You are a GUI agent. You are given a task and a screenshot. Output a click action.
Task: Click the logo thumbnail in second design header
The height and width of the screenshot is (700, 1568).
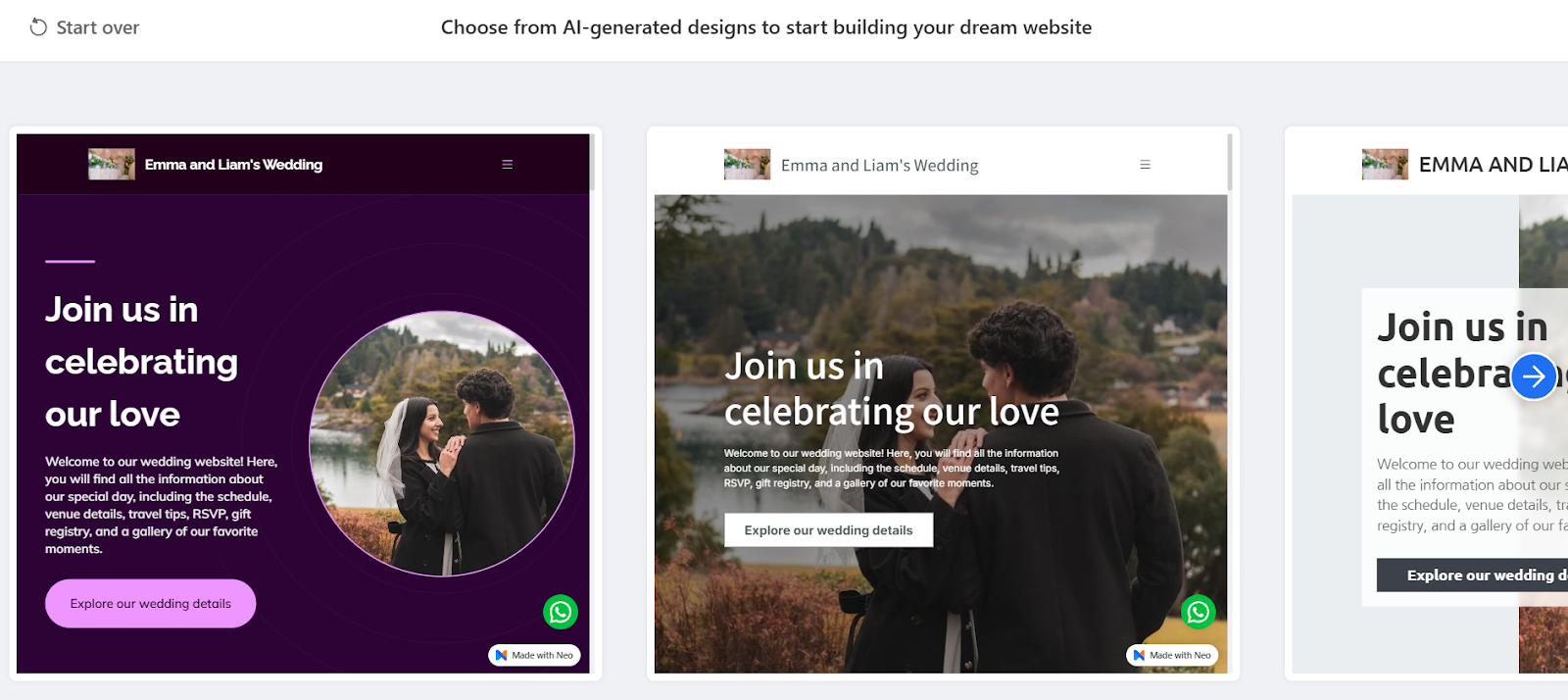[x=748, y=165]
